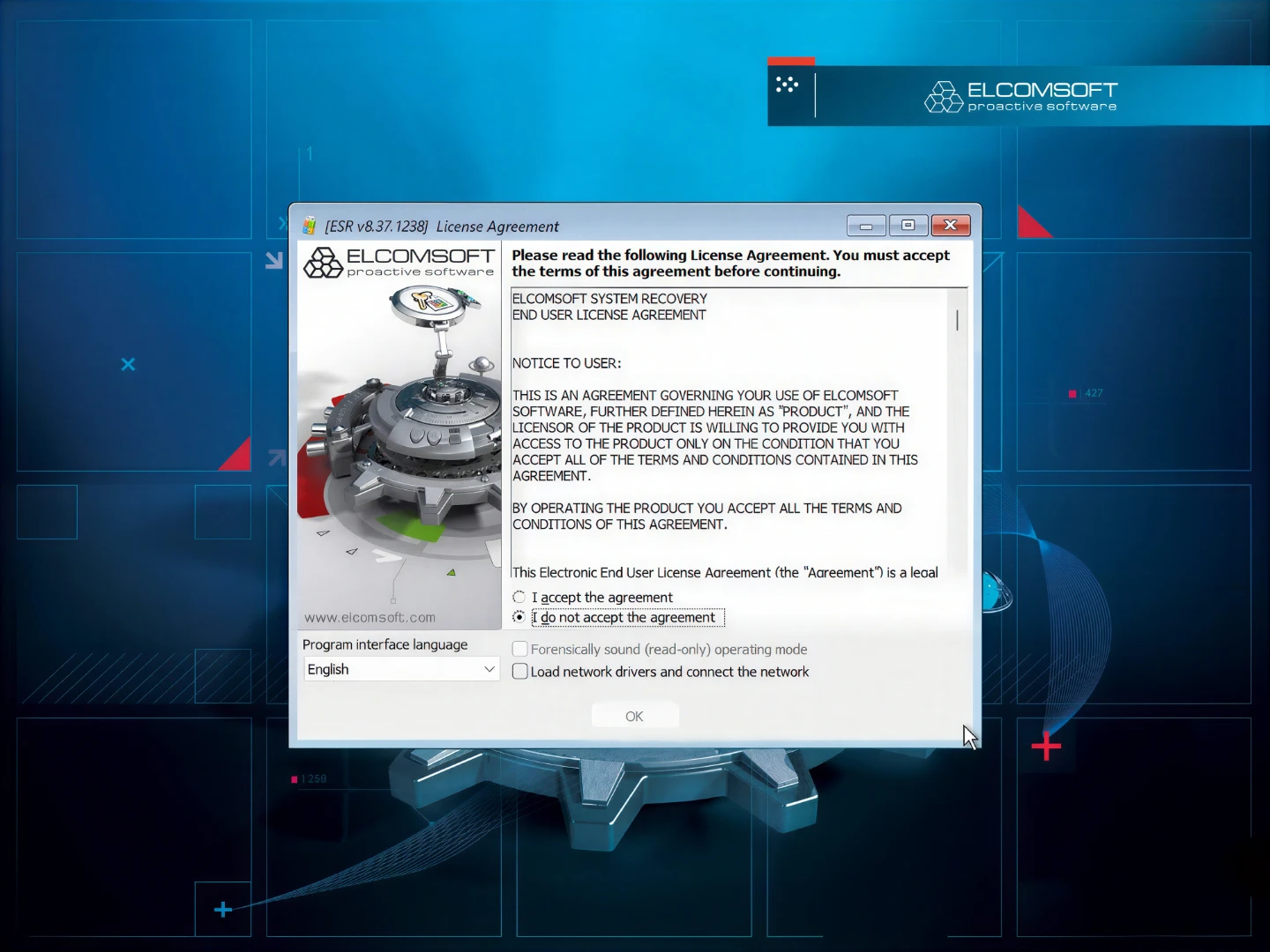Screen dimensions: 1270x952
Task: Click the "BY OPERATING THE PRODUCT" paragraph
Action: coord(707,517)
